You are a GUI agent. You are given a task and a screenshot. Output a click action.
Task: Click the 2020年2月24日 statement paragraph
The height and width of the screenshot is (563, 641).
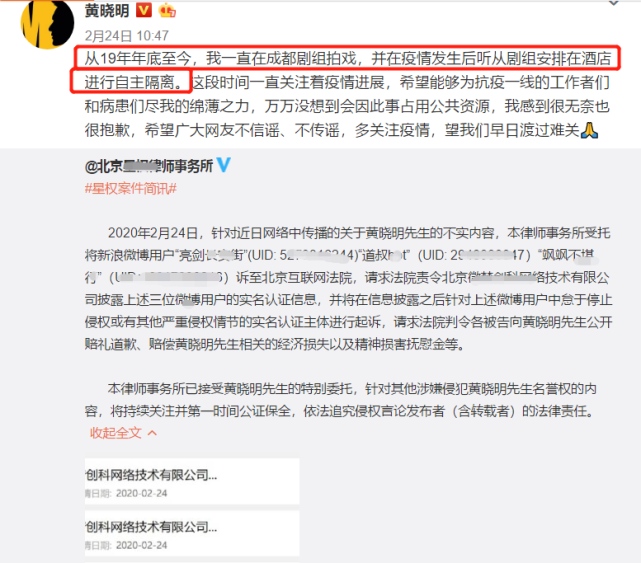click(x=348, y=289)
